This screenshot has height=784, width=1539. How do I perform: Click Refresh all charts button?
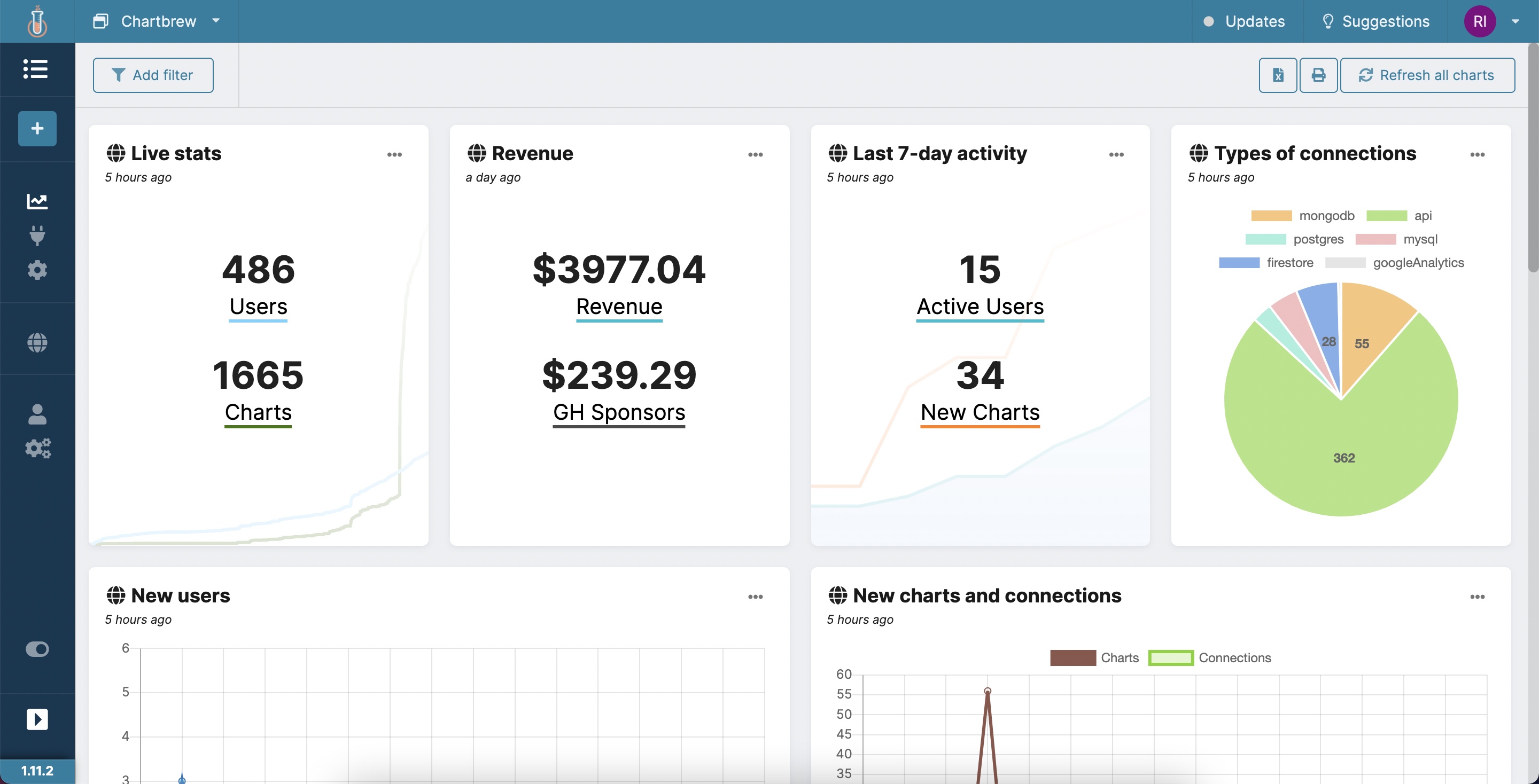tap(1427, 75)
